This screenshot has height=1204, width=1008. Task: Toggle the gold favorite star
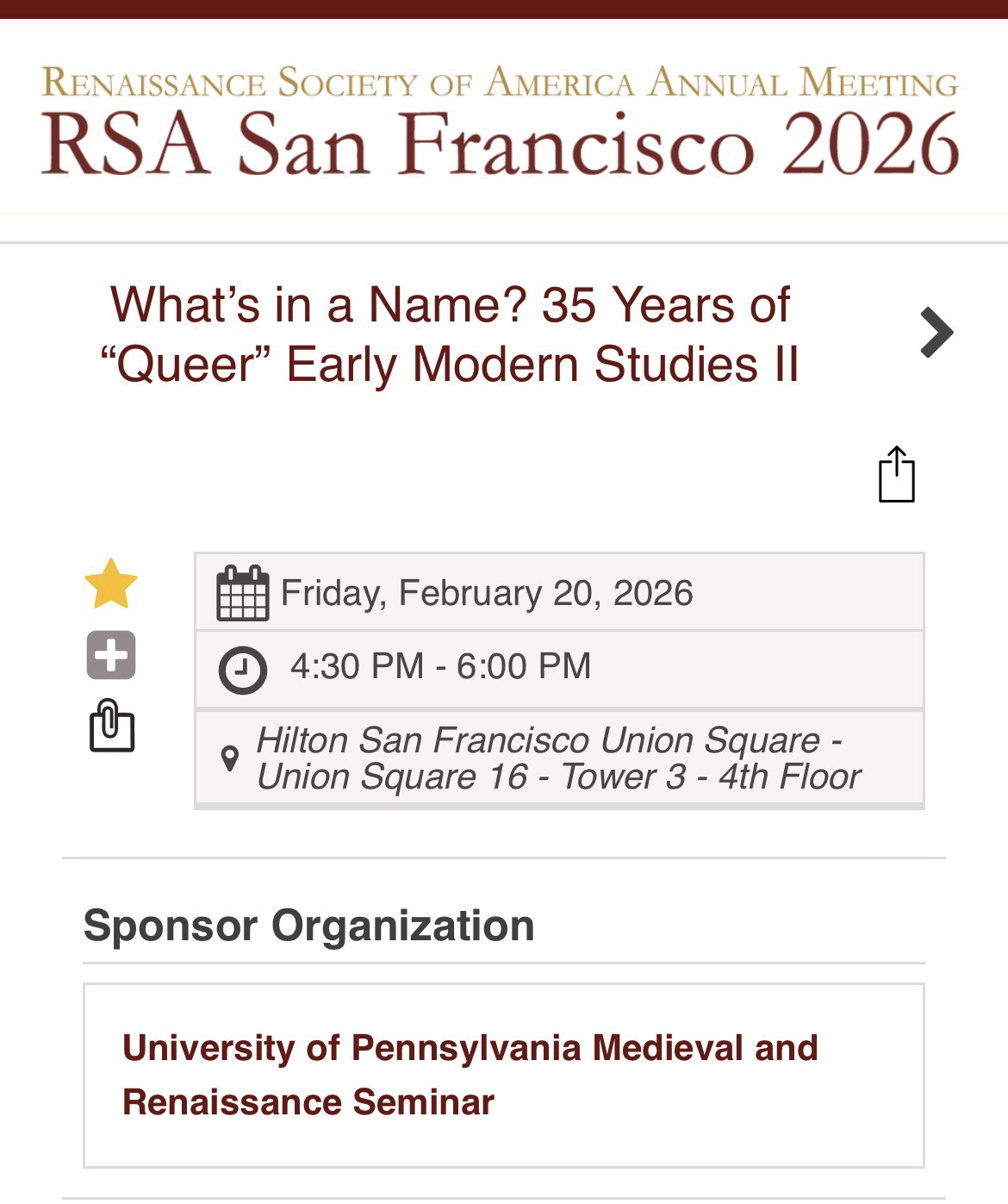(111, 584)
